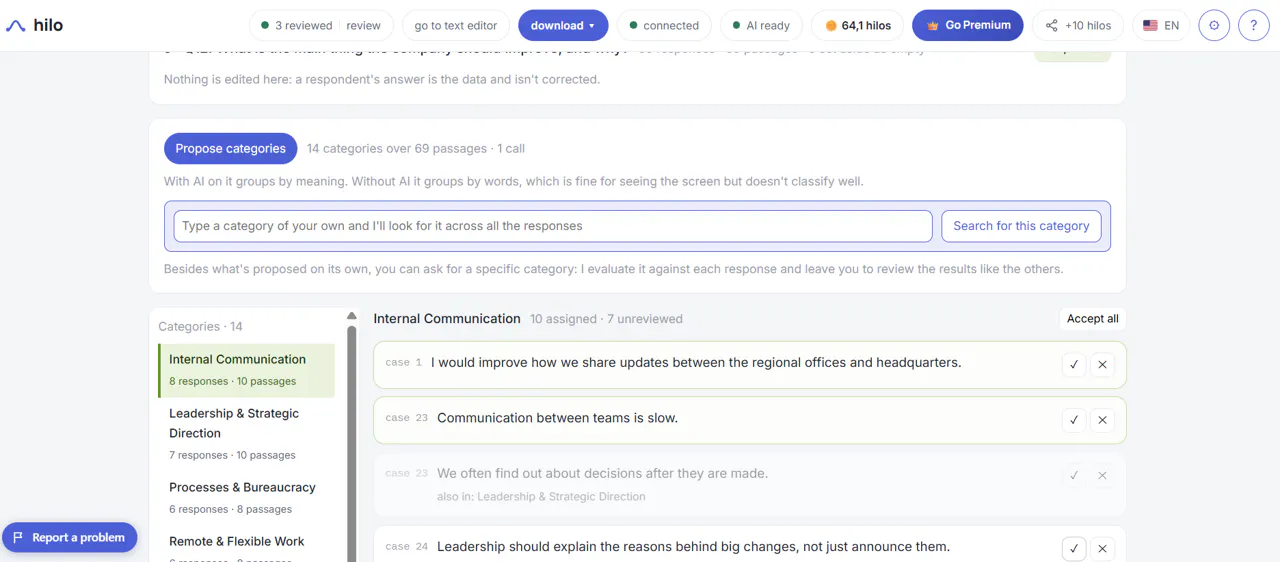This screenshot has height=562, width=1280.
Task: Reject 'Communication between teams is slow' passage
Action: click(x=1102, y=420)
